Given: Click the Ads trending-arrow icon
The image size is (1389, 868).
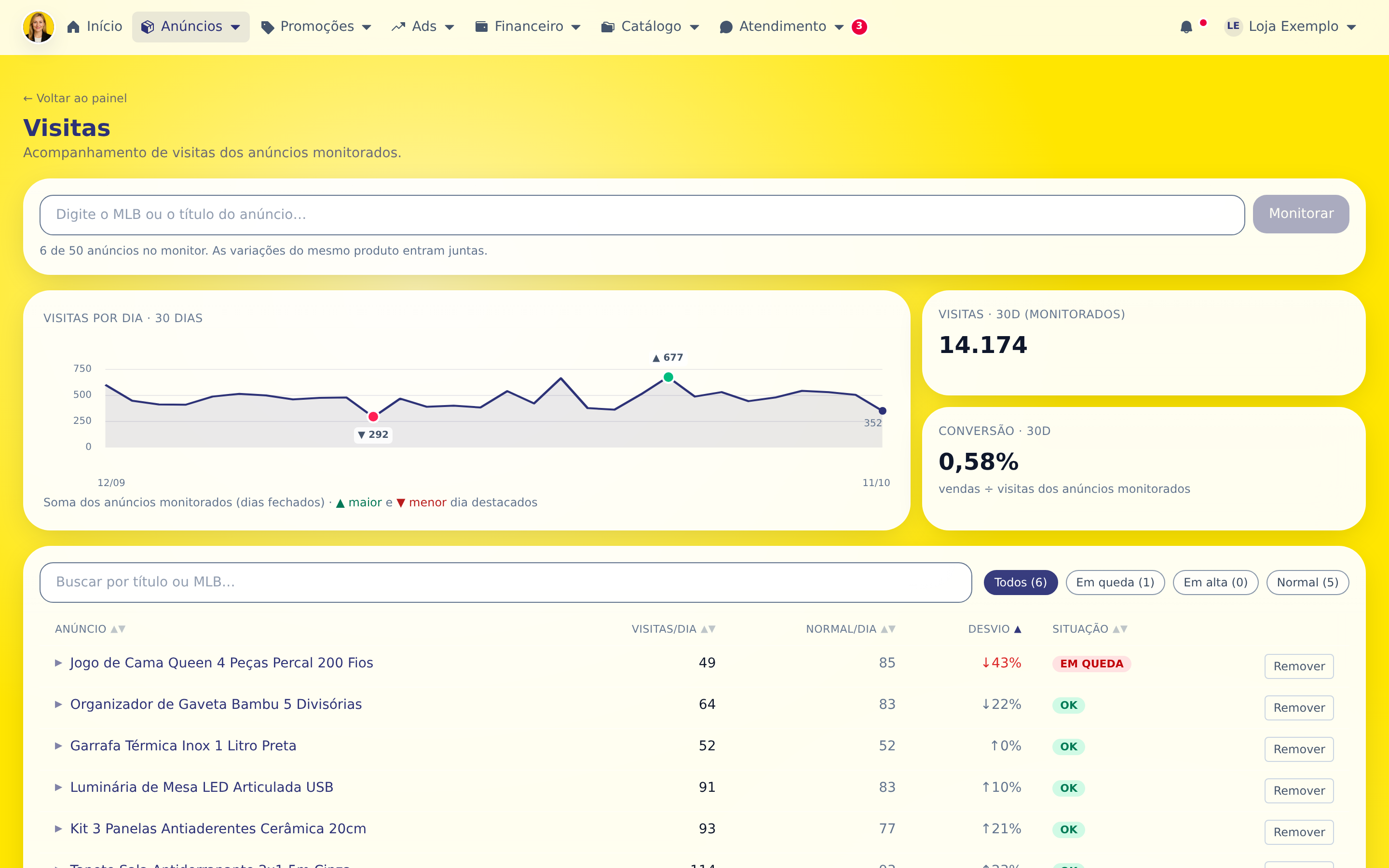Looking at the screenshot, I should click(398, 27).
